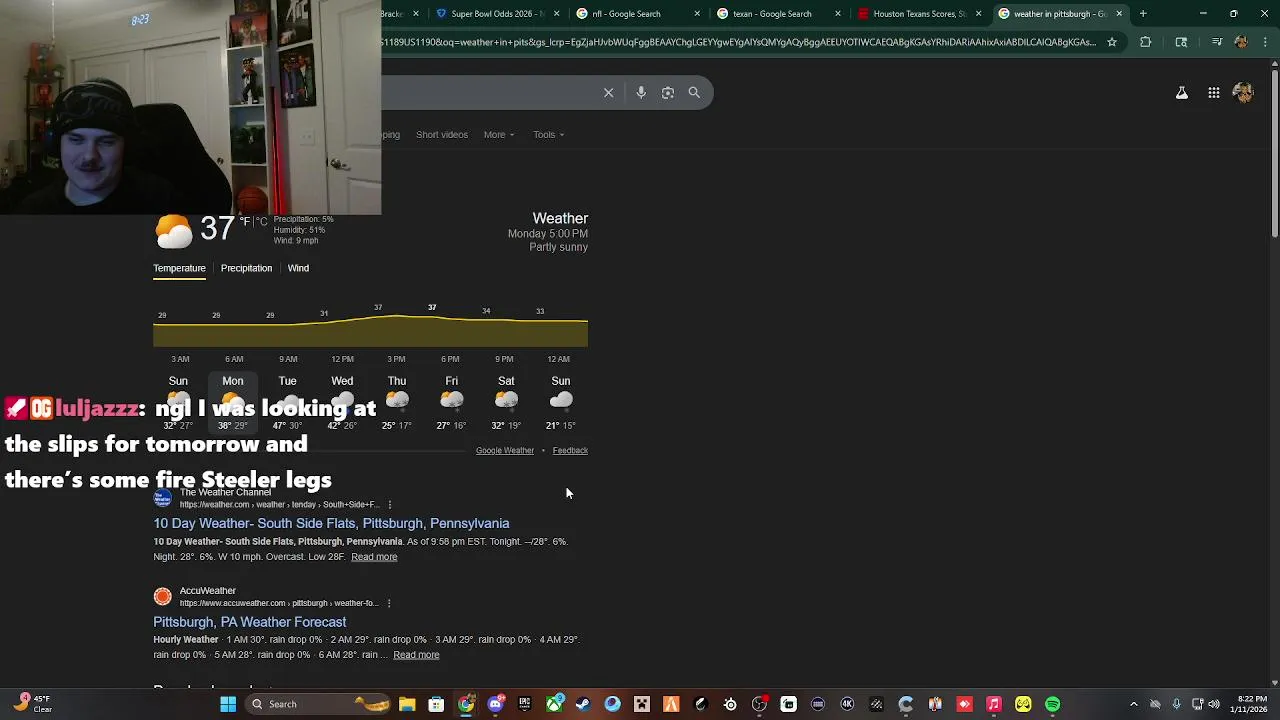Open Discord from taskbar
This screenshot has width=1280, height=720.
pos(495,704)
